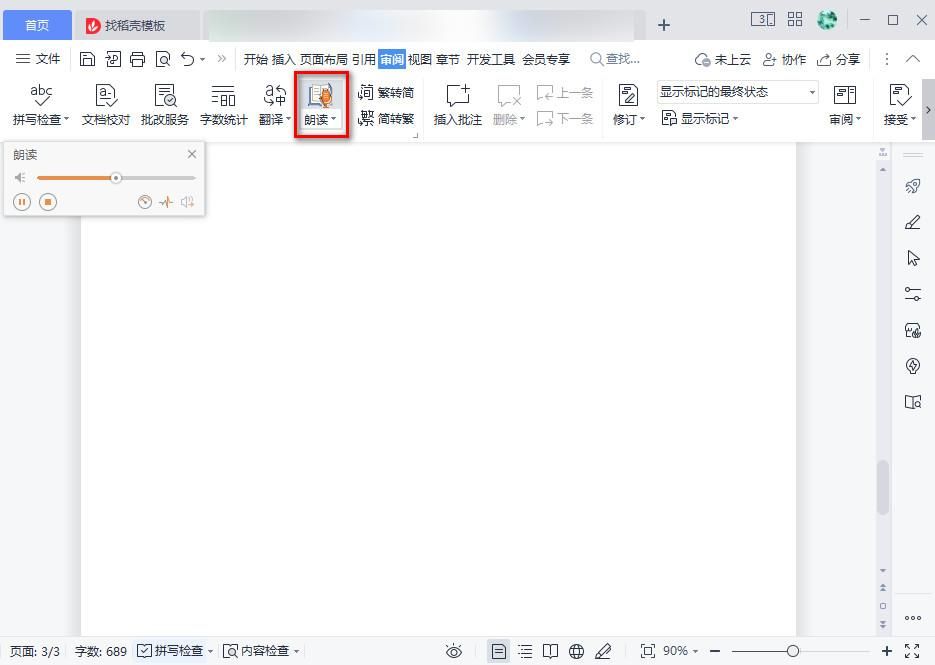Image resolution: width=935 pixels, height=665 pixels.
Task: Switch to page layout view in status bar
Action: click(x=499, y=651)
